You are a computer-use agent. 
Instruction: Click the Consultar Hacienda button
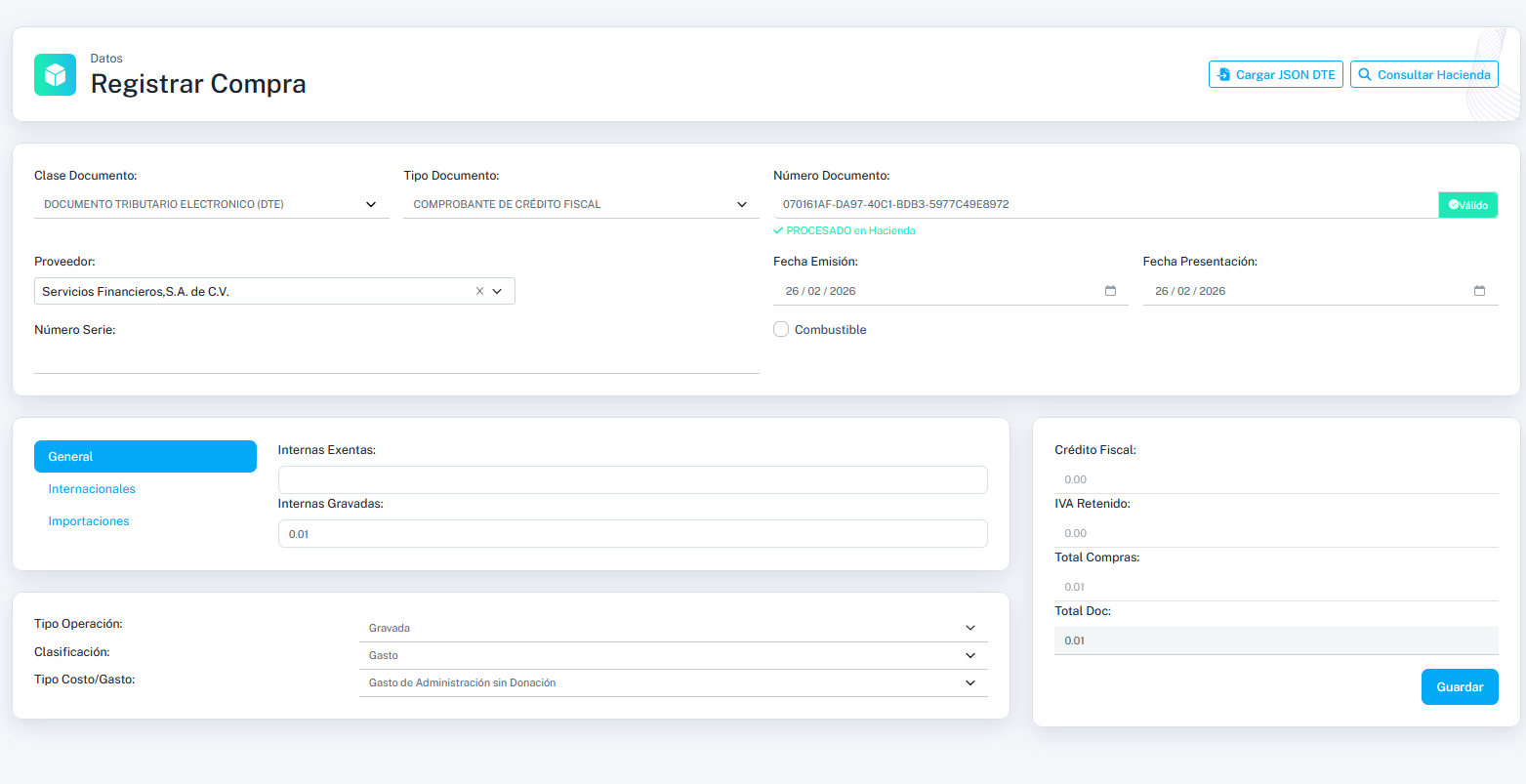click(1423, 74)
